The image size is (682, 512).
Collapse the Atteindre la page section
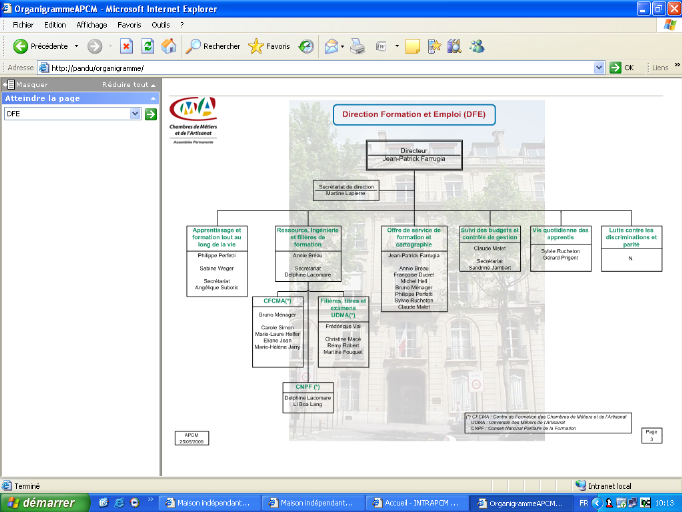[153, 99]
